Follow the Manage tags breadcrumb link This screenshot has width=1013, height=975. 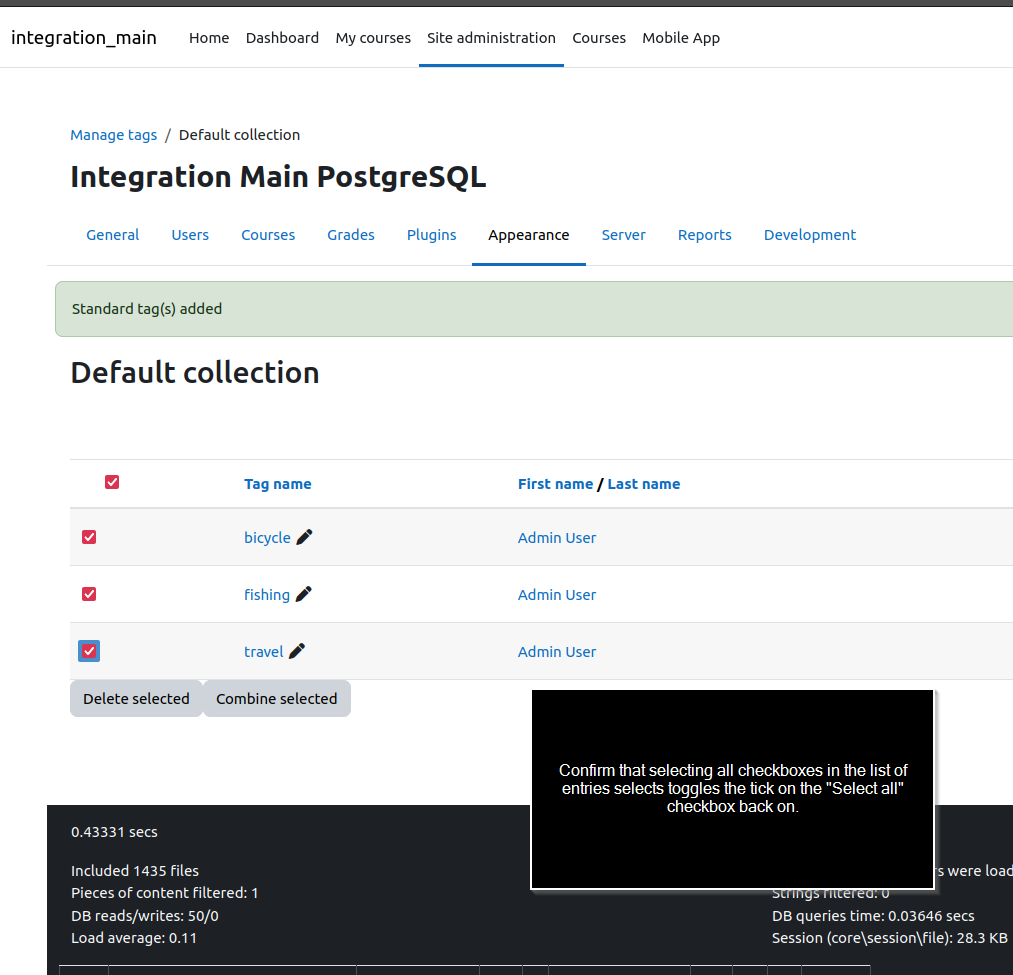[114, 135]
